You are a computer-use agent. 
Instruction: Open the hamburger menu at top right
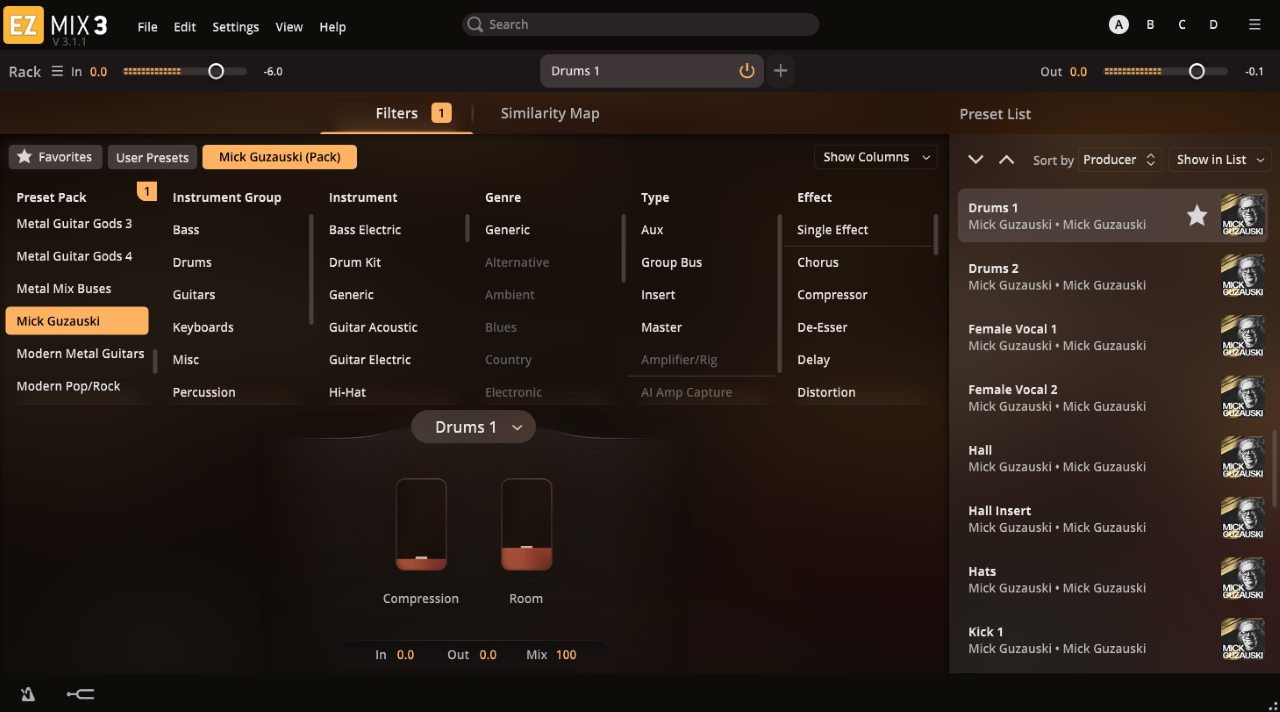point(1254,25)
